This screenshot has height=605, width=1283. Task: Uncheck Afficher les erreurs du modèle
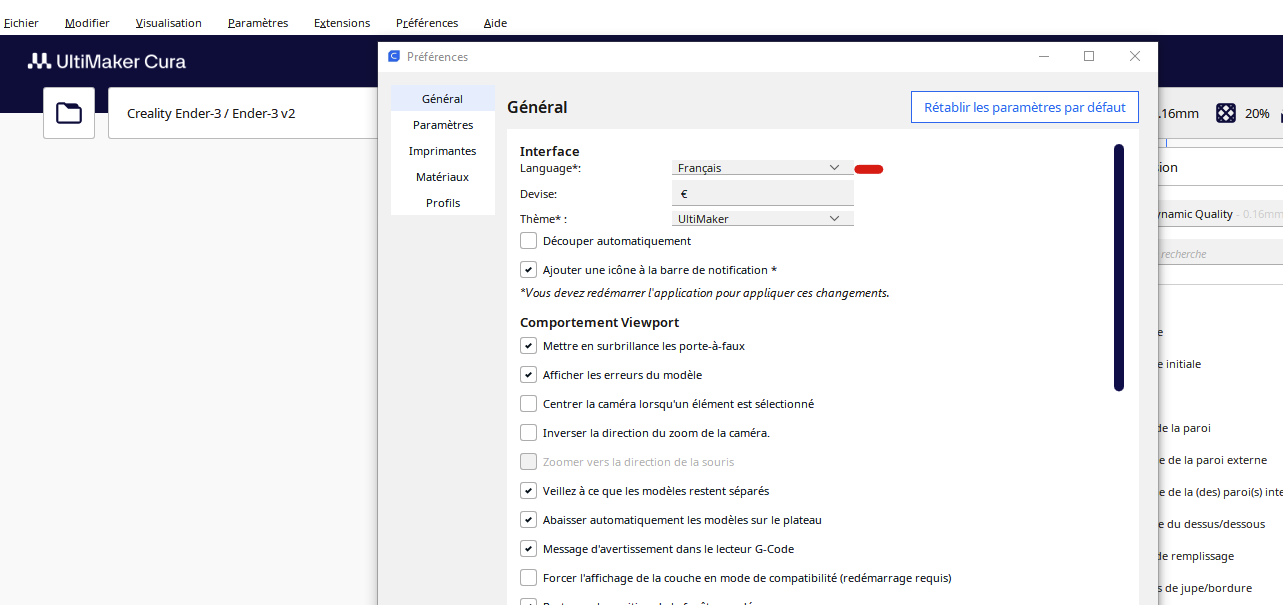point(528,375)
